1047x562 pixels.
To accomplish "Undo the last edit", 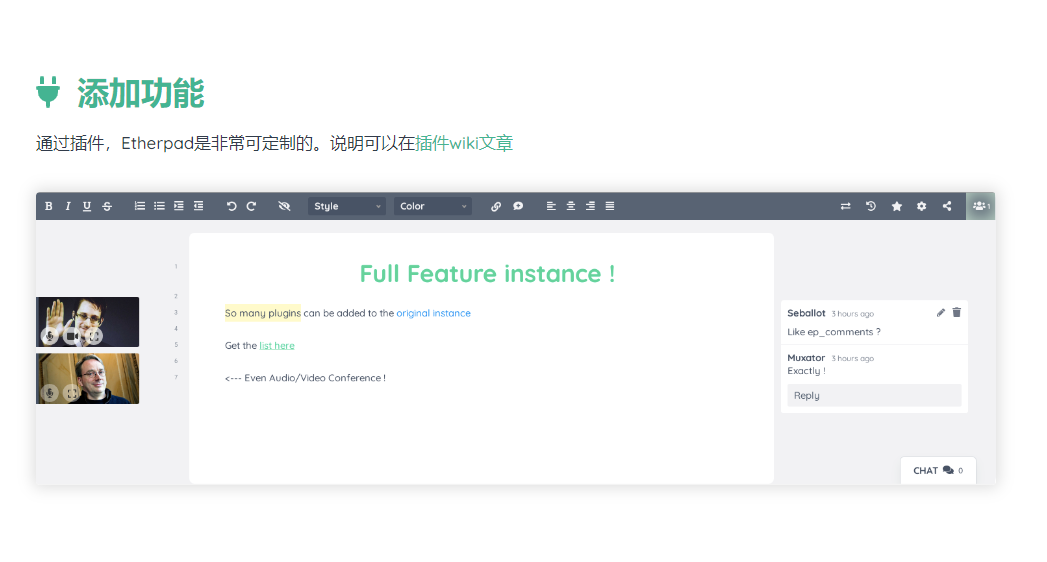I will [x=231, y=206].
